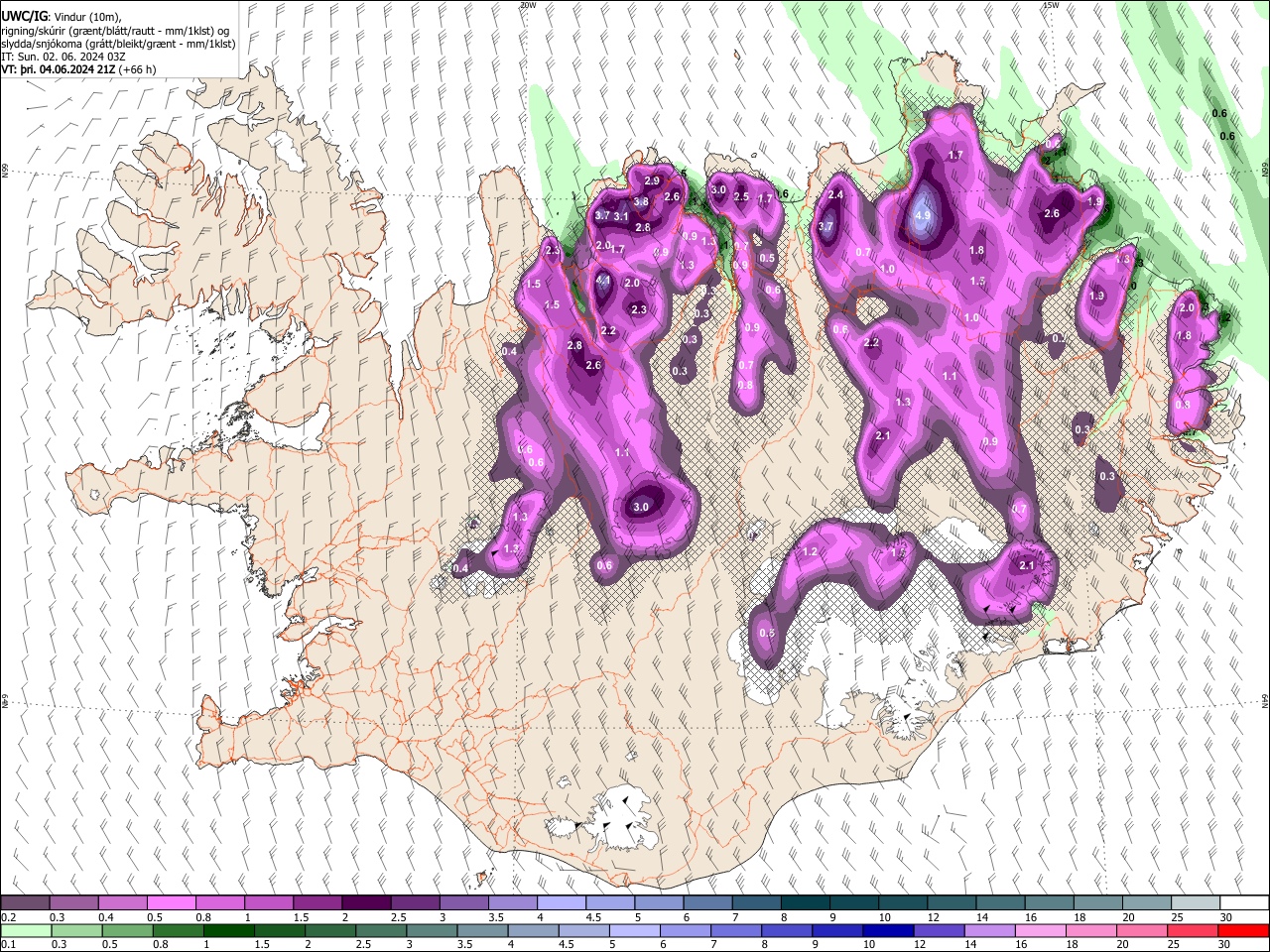Click the initial time 'IT: Sun. 02. 06. 2024 03Z'
1270x952 pixels.
click(x=63, y=57)
